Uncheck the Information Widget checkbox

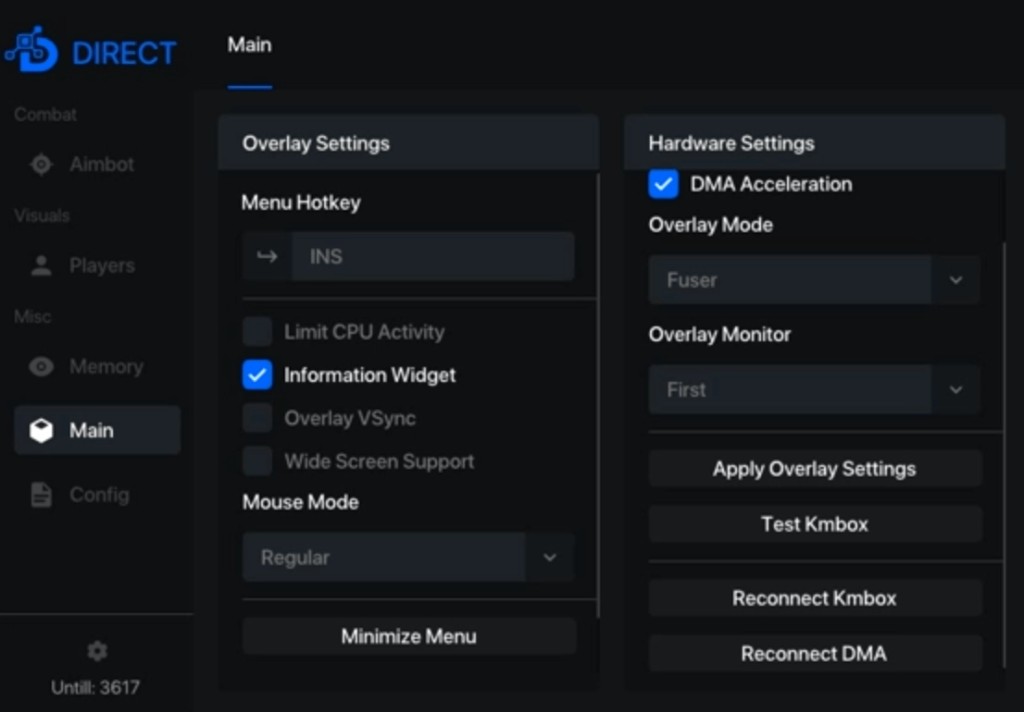click(x=258, y=375)
